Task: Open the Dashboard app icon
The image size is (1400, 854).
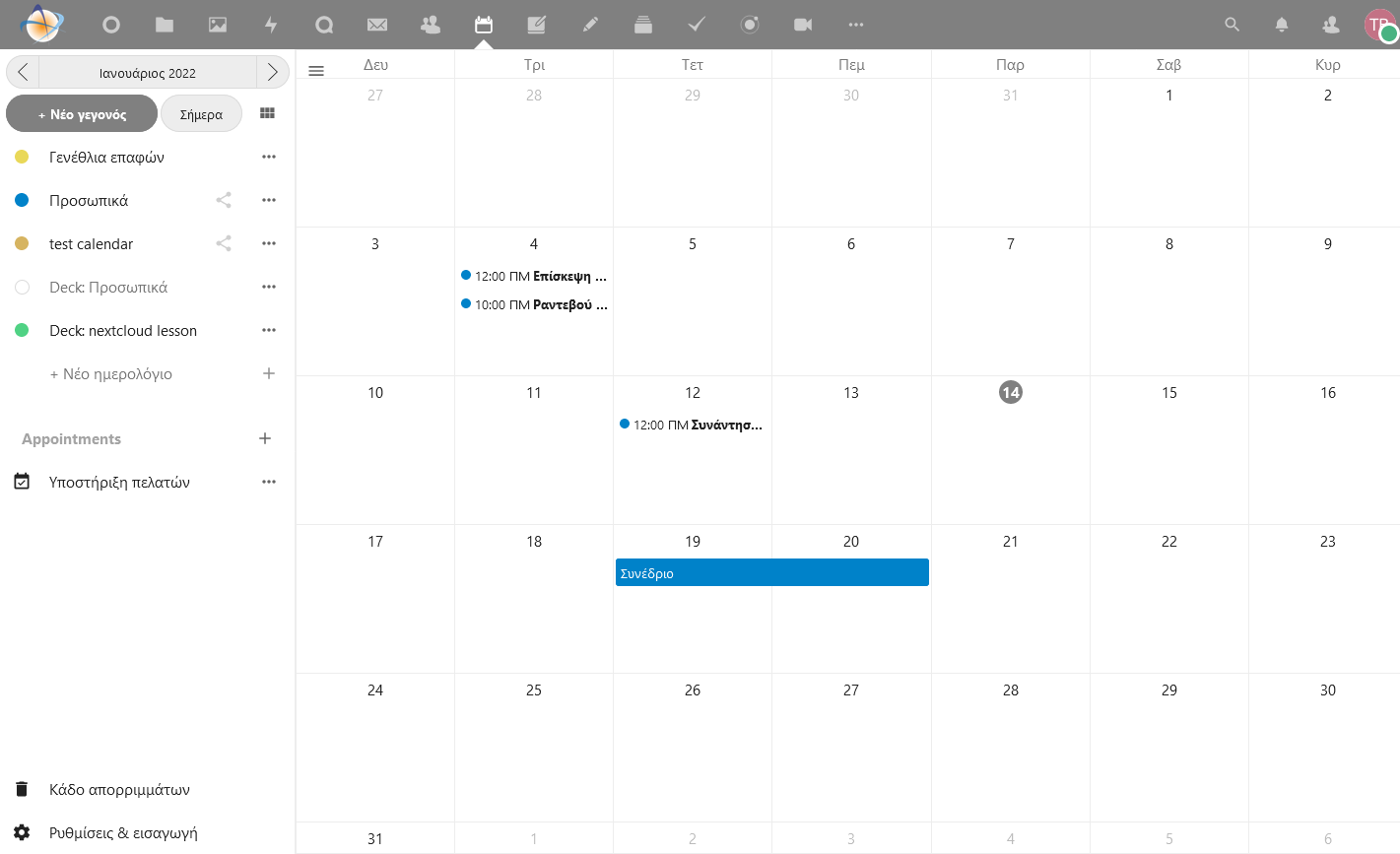Action: point(111,25)
